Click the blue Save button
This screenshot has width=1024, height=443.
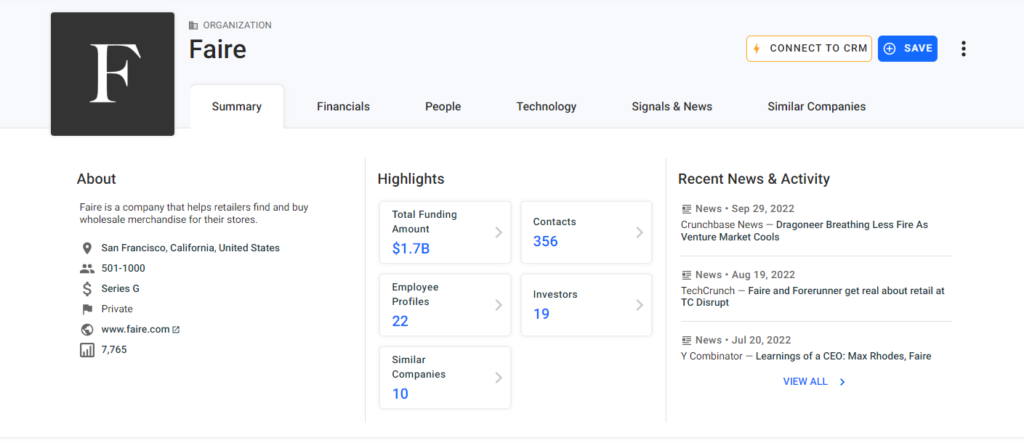[908, 49]
